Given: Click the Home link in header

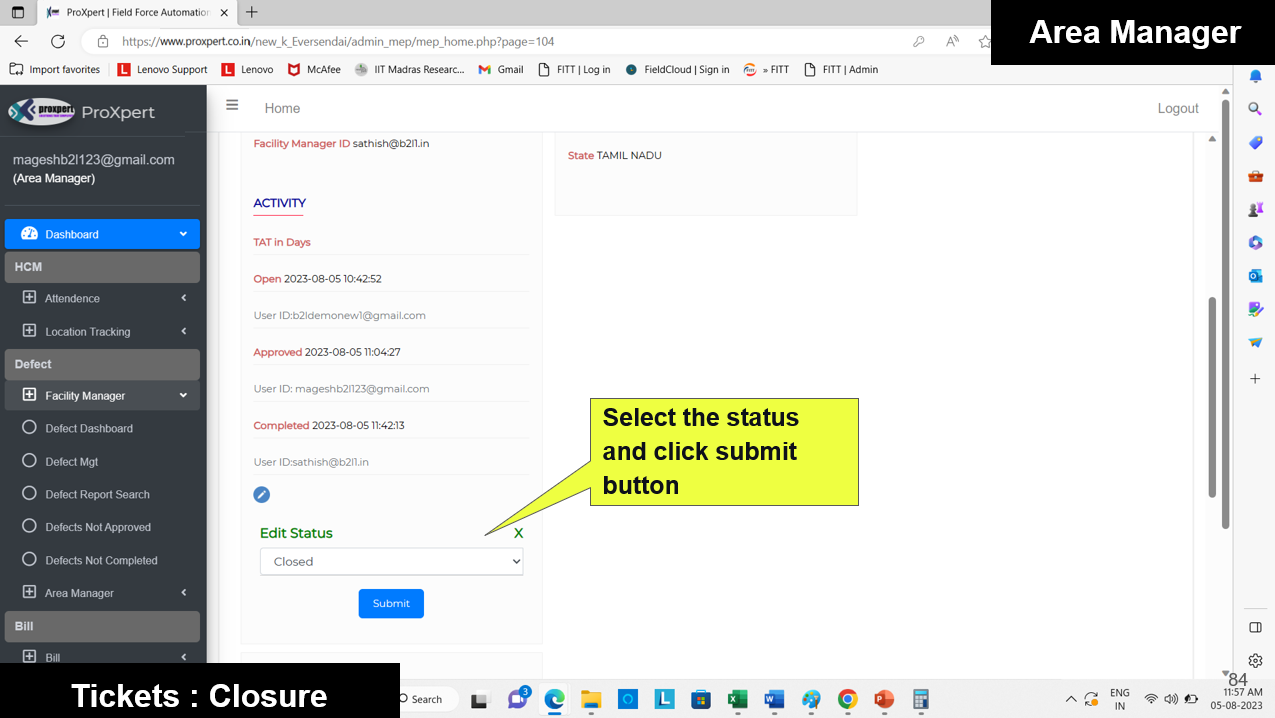Looking at the screenshot, I should pyautogui.click(x=282, y=108).
